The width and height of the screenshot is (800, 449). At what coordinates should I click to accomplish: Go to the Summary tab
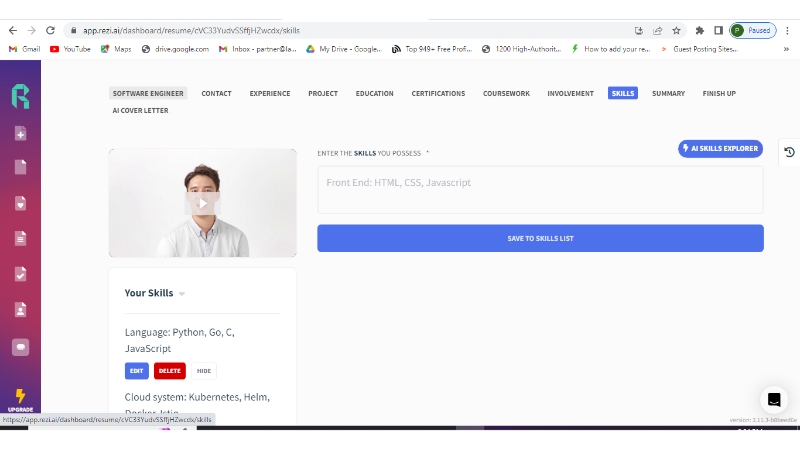tap(668, 93)
